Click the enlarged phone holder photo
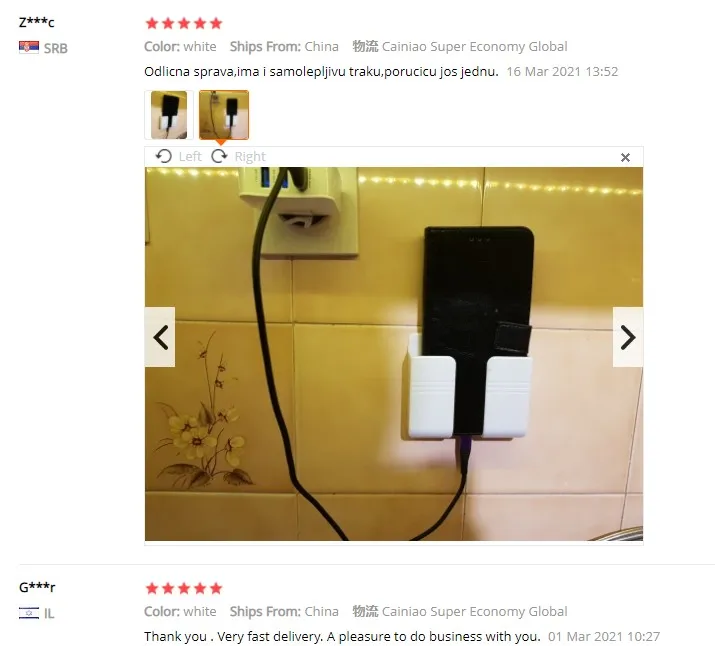 [394, 354]
